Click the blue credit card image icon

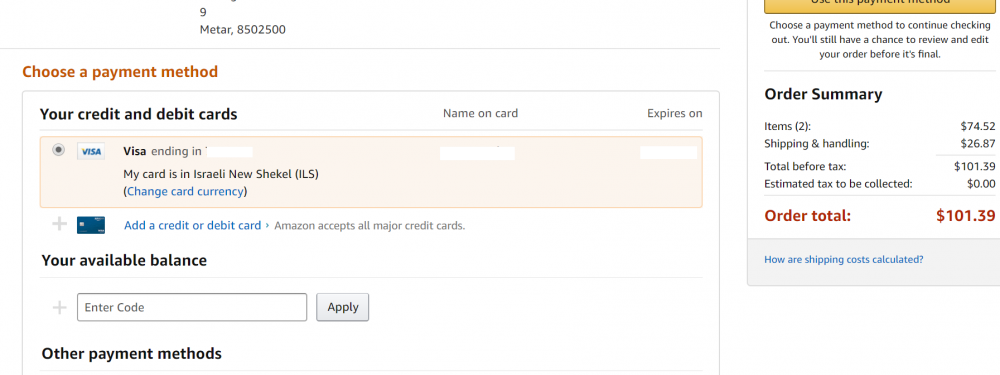(x=91, y=225)
